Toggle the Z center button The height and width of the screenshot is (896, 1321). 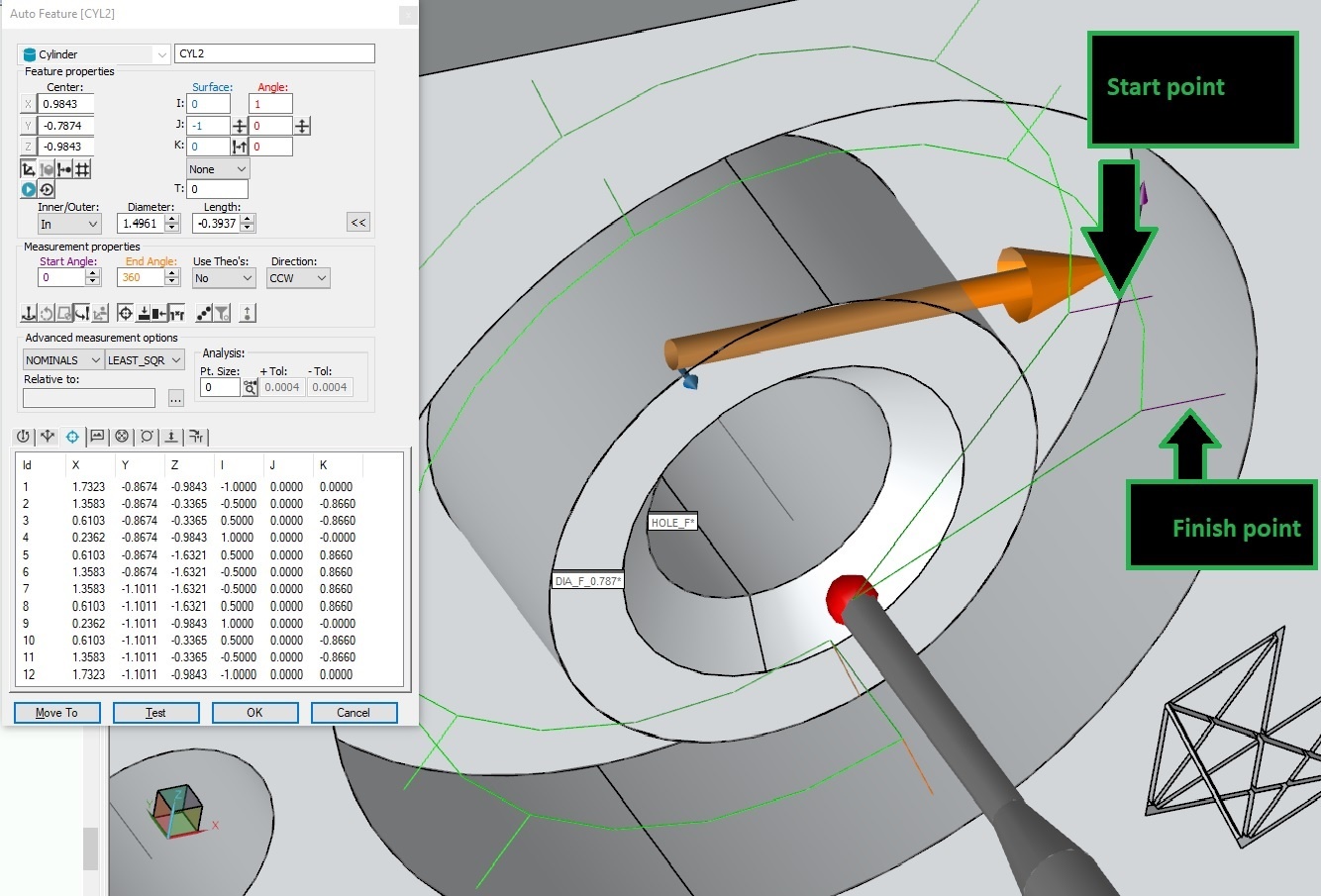(28, 147)
